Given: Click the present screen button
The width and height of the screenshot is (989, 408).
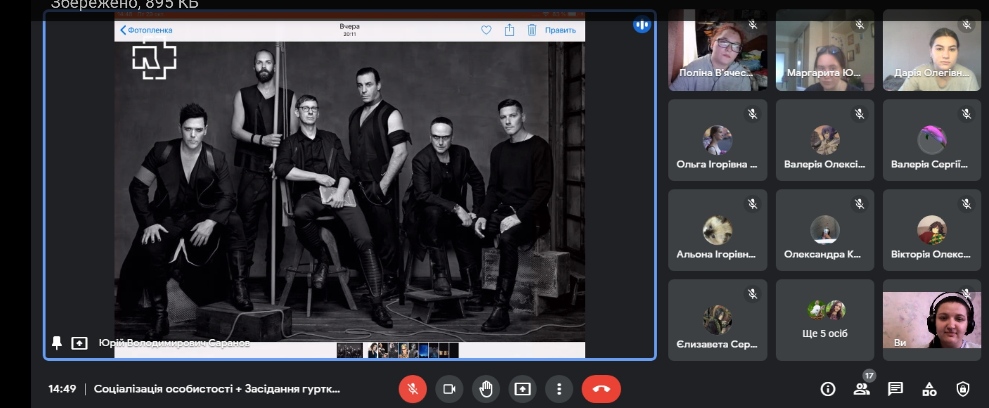Looking at the screenshot, I should tap(522, 389).
